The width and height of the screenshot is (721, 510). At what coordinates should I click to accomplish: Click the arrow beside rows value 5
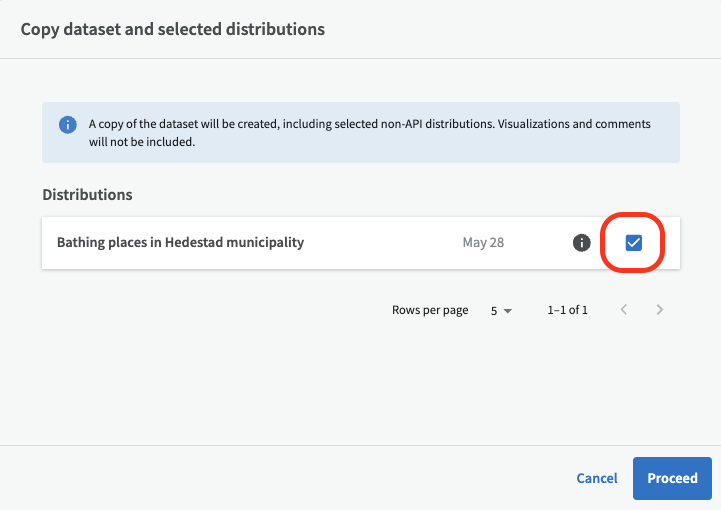(x=508, y=311)
